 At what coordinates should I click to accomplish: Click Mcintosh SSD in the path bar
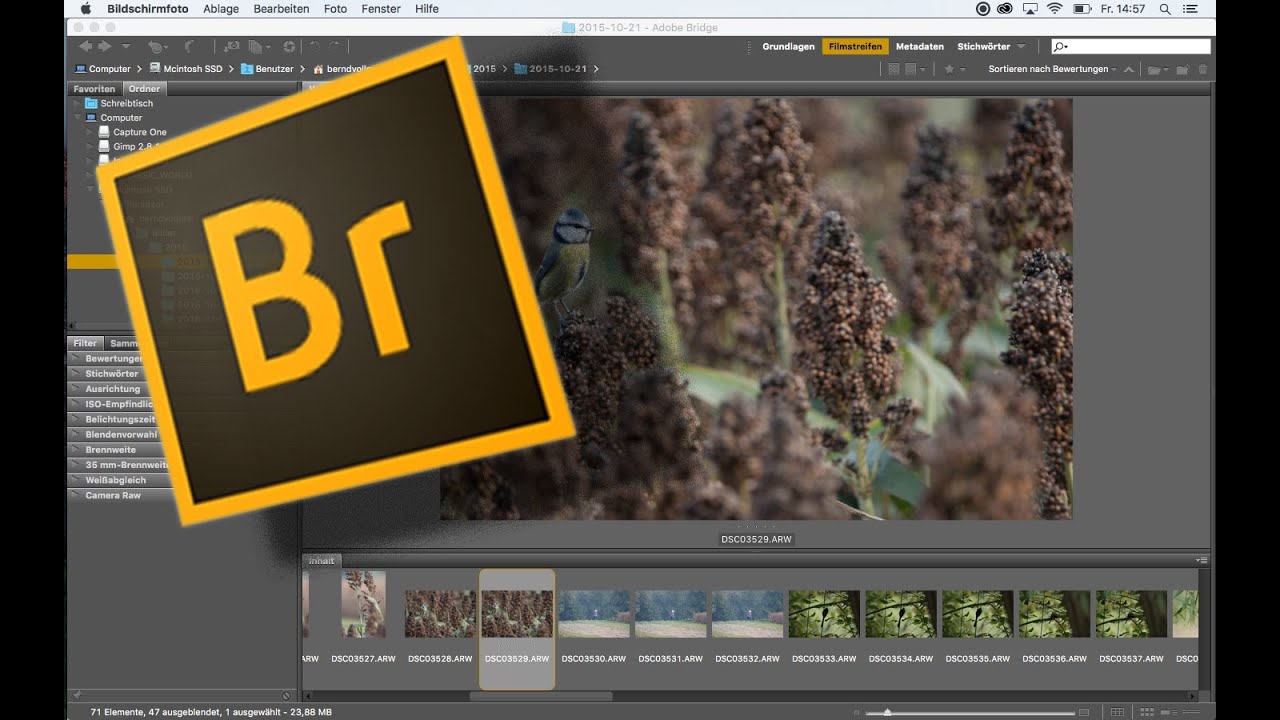pos(186,69)
